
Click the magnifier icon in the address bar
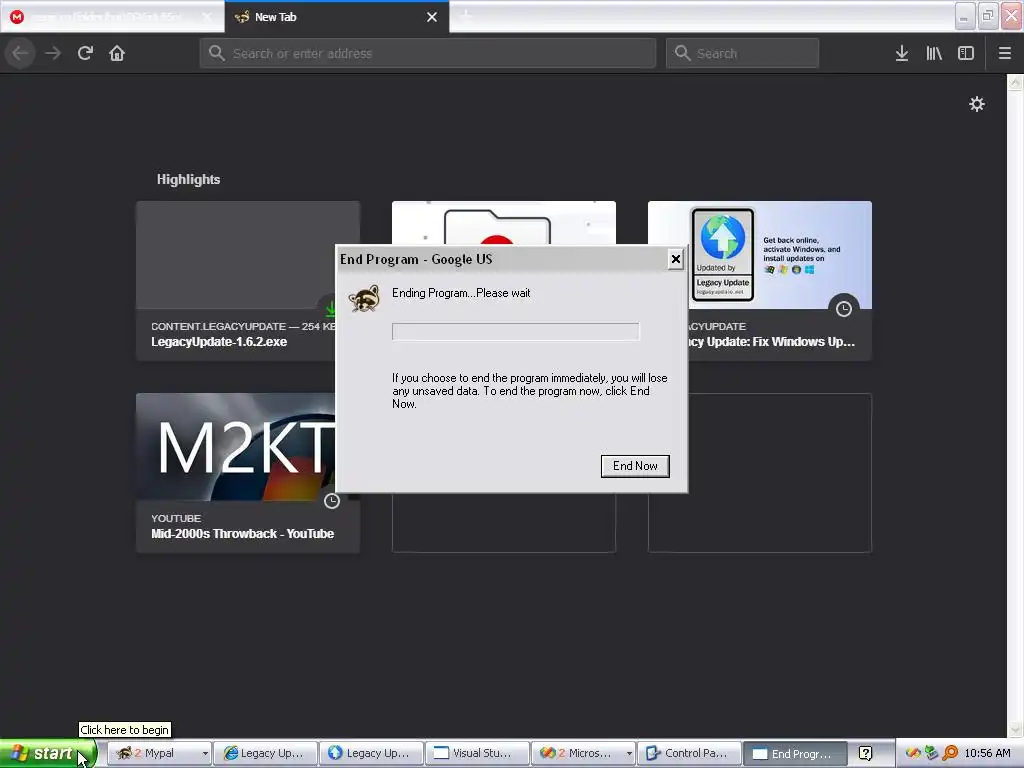(x=217, y=53)
